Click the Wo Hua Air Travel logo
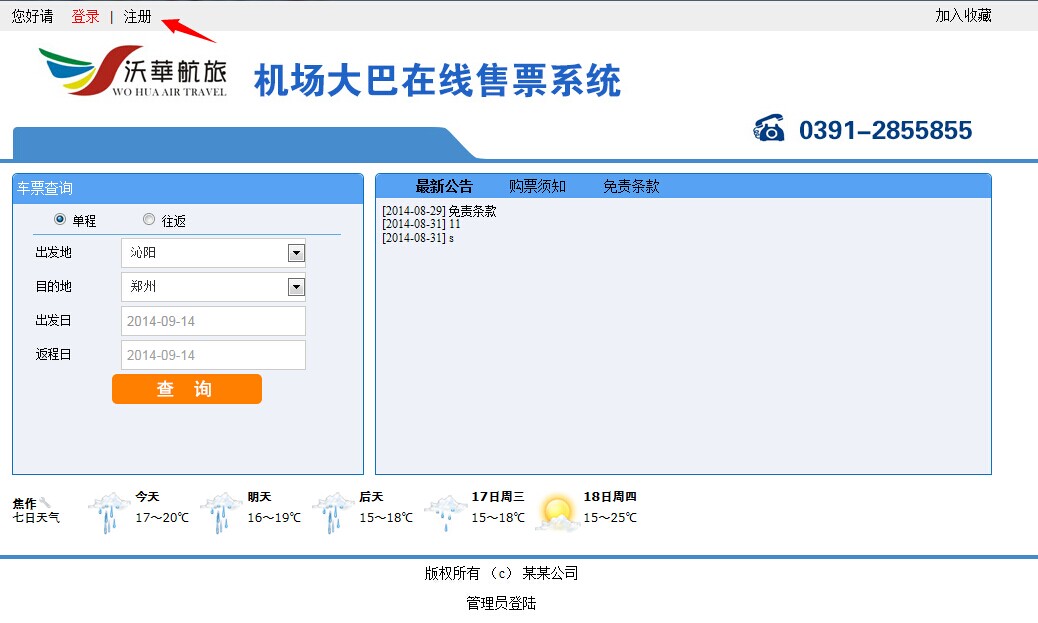Image resolution: width=1038 pixels, height=623 pixels. point(132,72)
